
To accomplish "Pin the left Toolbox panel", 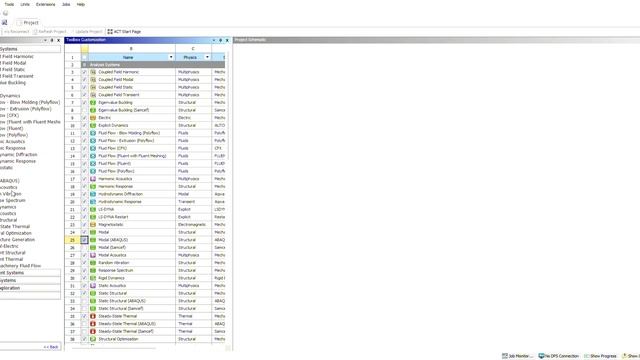I will pyautogui.click(x=52, y=40).
